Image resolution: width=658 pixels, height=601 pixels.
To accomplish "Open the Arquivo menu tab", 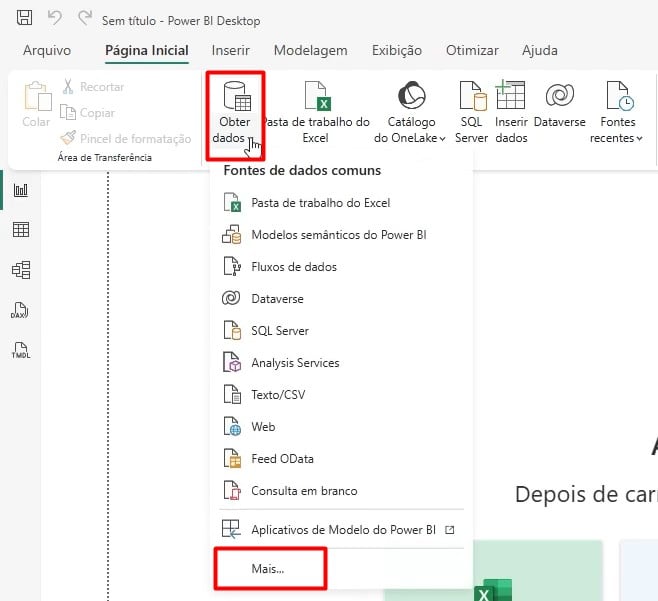I will tap(47, 50).
